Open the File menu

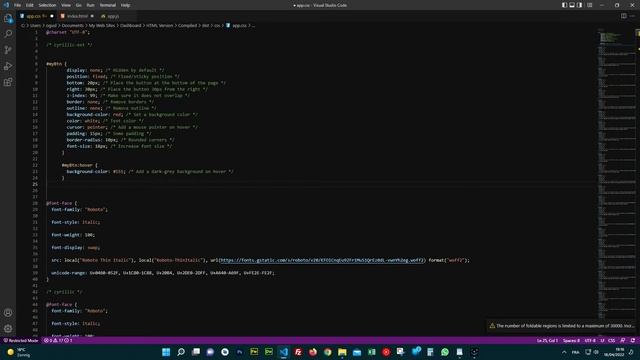(18, 5)
